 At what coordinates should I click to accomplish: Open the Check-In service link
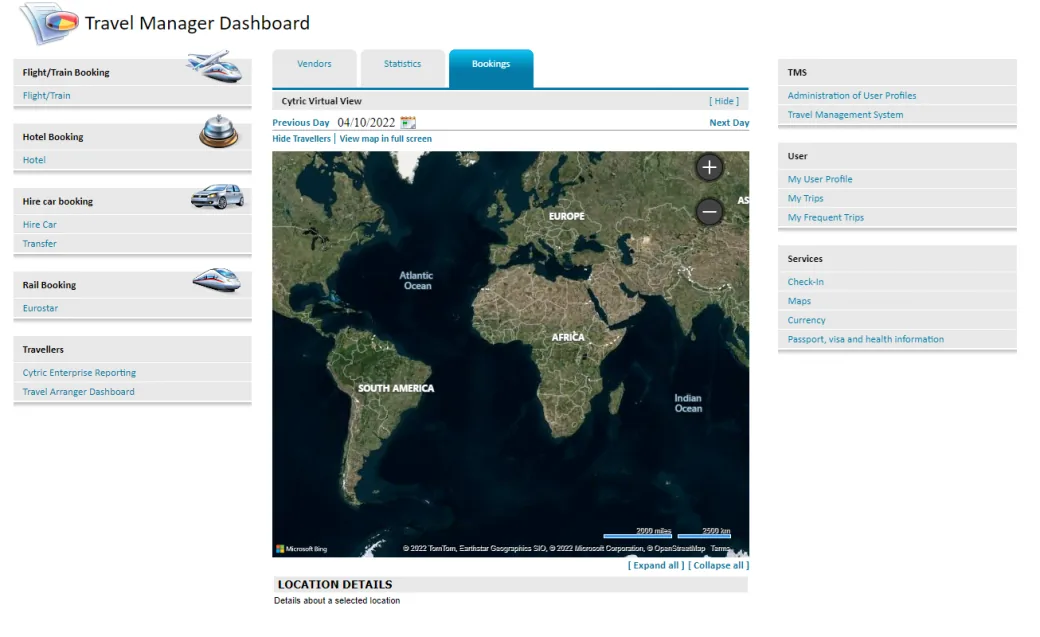[x=805, y=282]
